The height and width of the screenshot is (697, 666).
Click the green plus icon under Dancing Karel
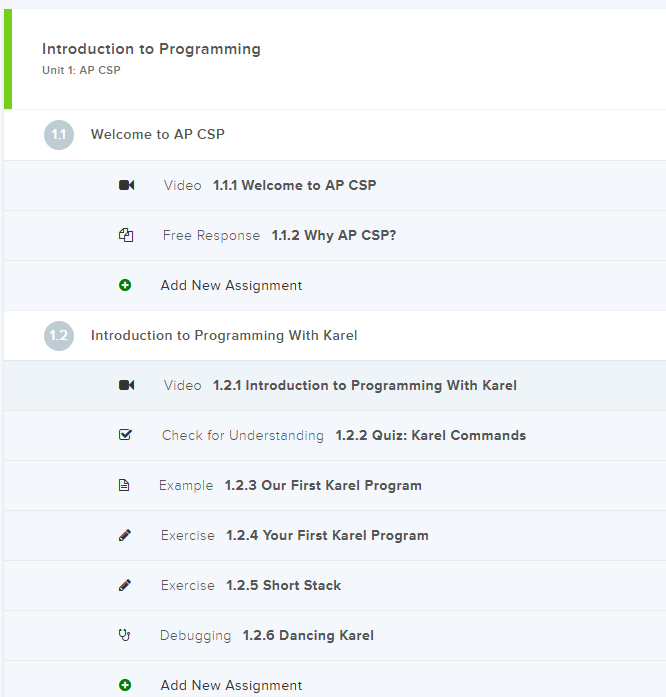(125, 685)
